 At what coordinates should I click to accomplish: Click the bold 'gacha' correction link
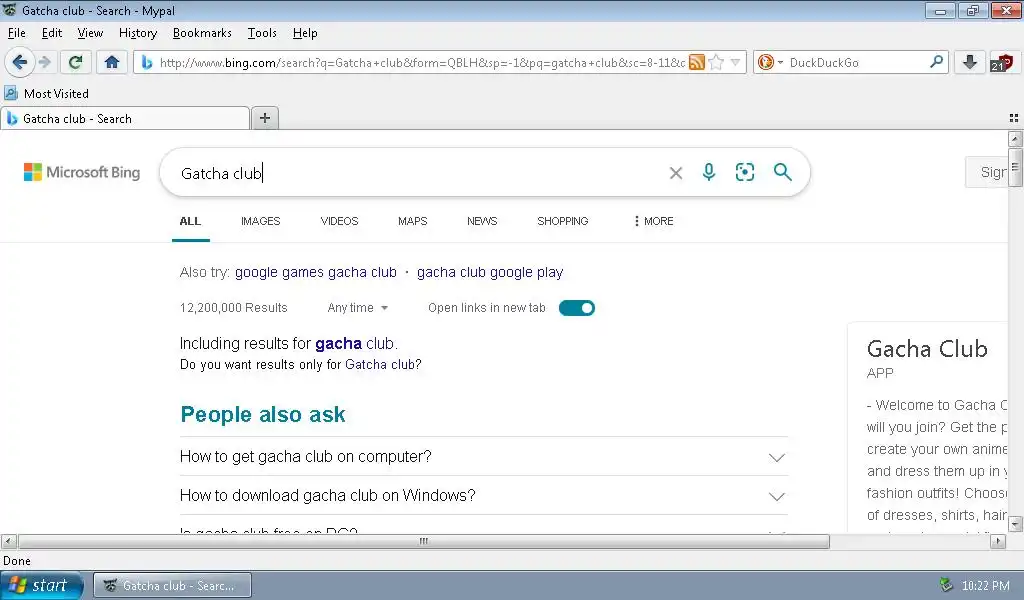coord(338,343)
